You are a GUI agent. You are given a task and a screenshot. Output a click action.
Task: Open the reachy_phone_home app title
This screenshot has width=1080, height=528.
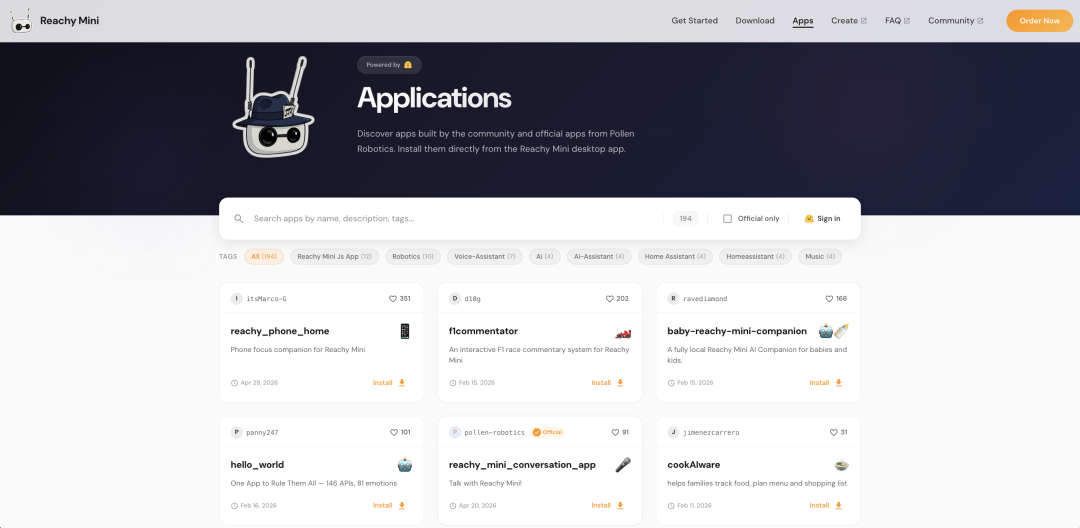[280, 331]
